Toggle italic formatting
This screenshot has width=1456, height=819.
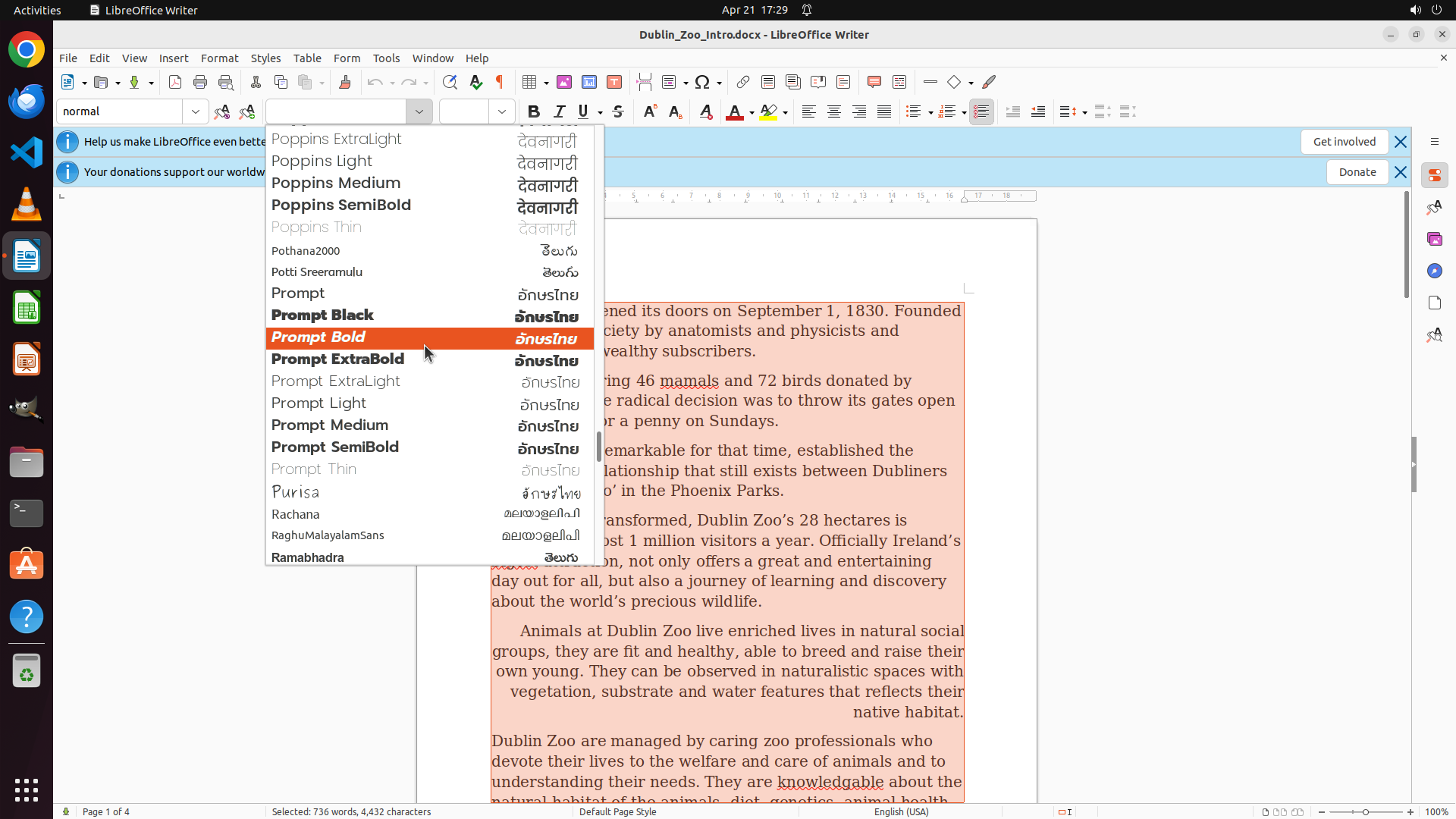tap(560, 111)
